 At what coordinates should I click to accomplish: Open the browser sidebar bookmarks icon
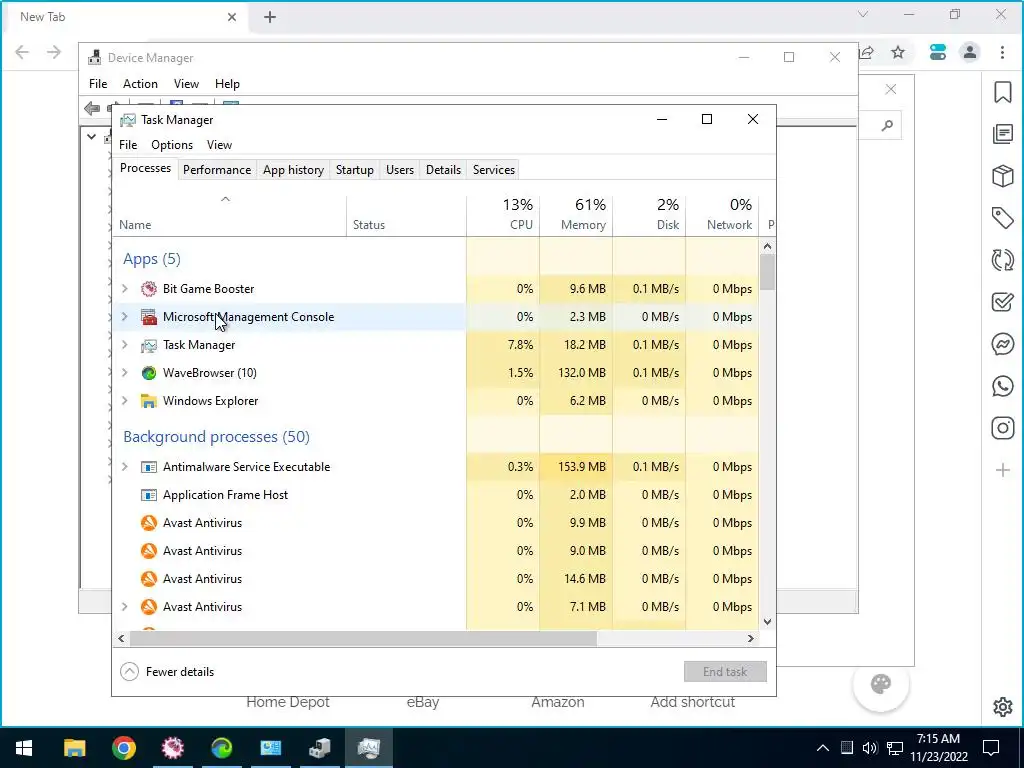point(1002,92)
